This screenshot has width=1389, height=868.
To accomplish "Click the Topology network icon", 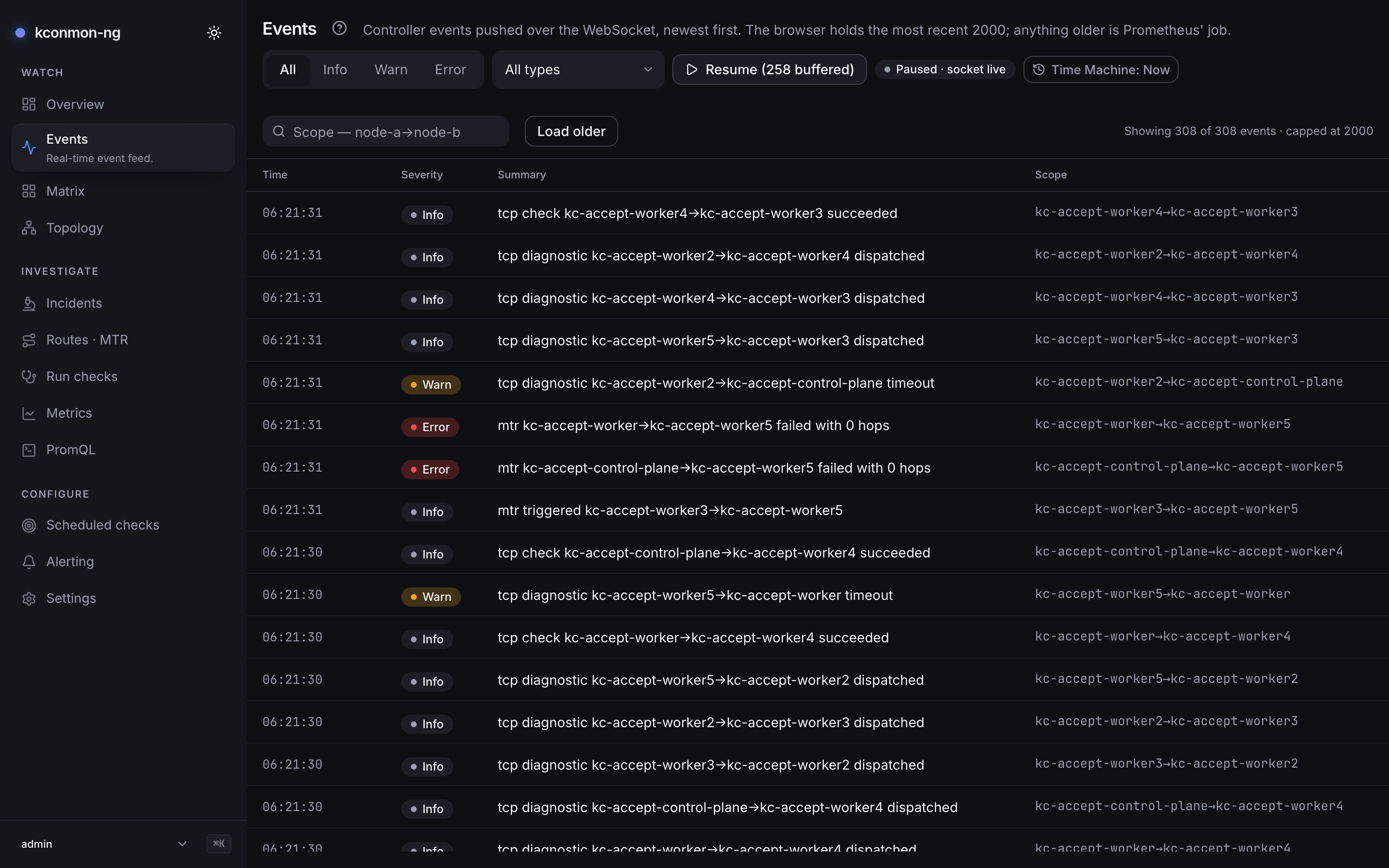I will click(29, 228).
